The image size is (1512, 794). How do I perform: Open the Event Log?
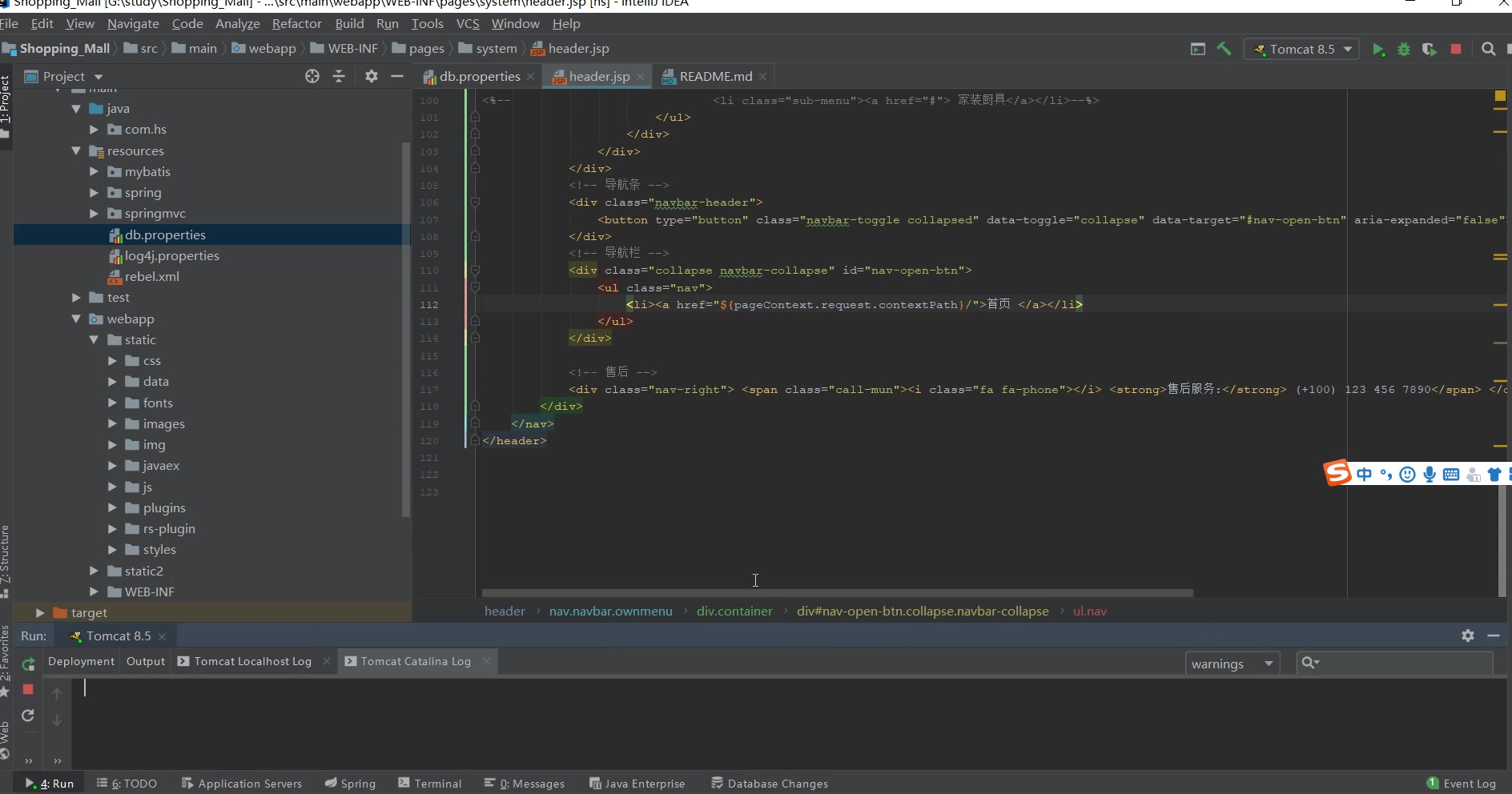click(x=1462, y=784)
